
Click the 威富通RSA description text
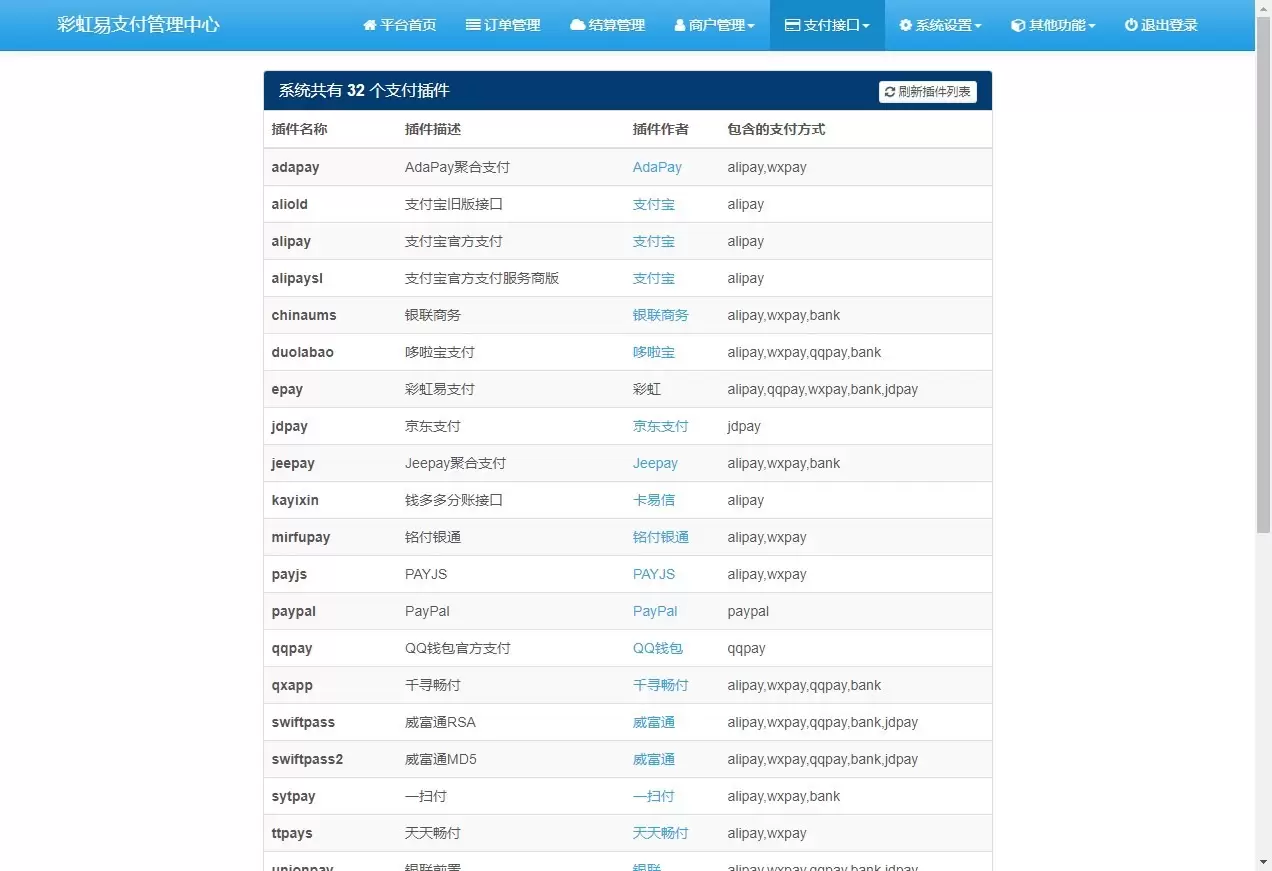click(441, 722)
